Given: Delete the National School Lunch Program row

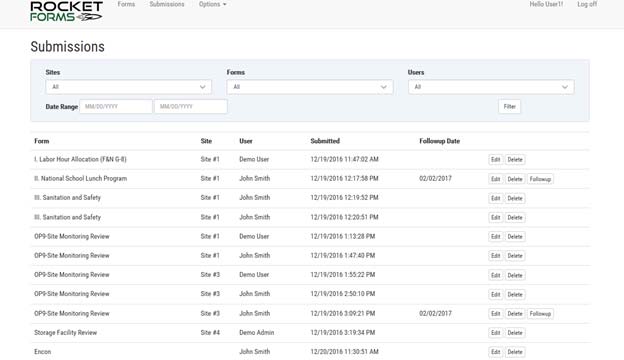Looking at the screenshot, I should (515, 179).
